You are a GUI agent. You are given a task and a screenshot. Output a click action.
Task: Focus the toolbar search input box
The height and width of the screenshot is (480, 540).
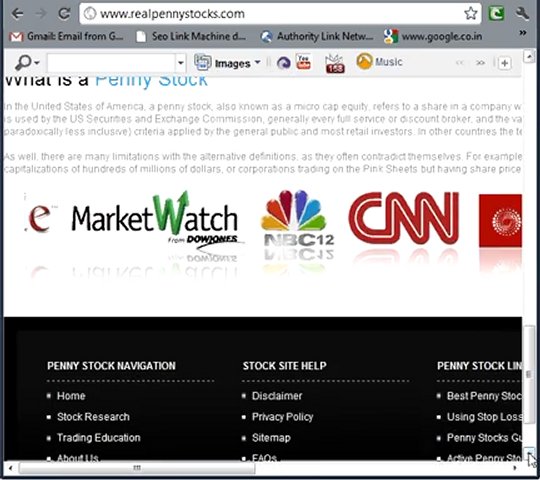point(111,63)
